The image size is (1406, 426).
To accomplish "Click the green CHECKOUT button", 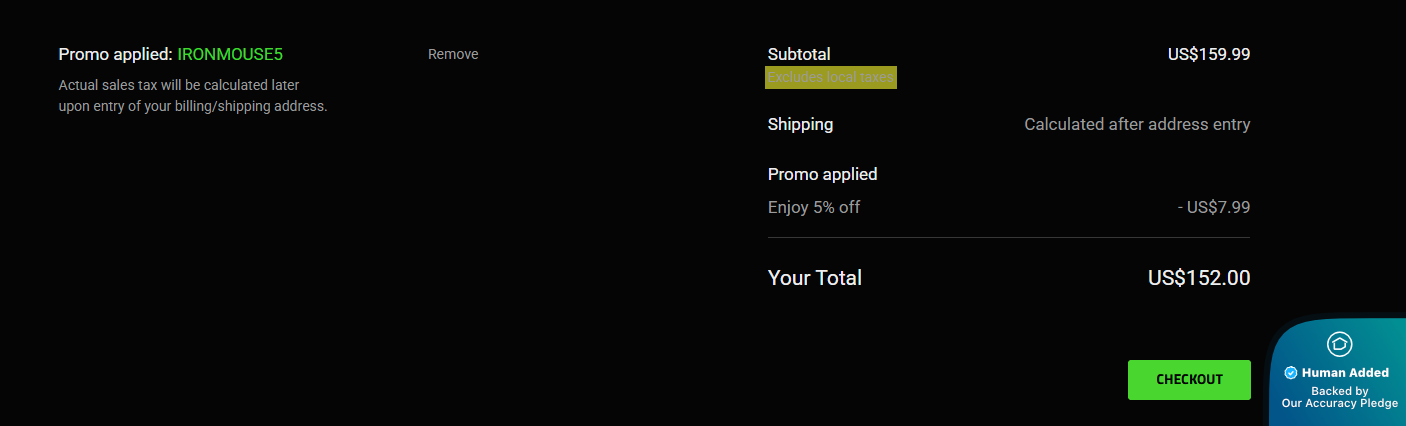I will 1189,380.
